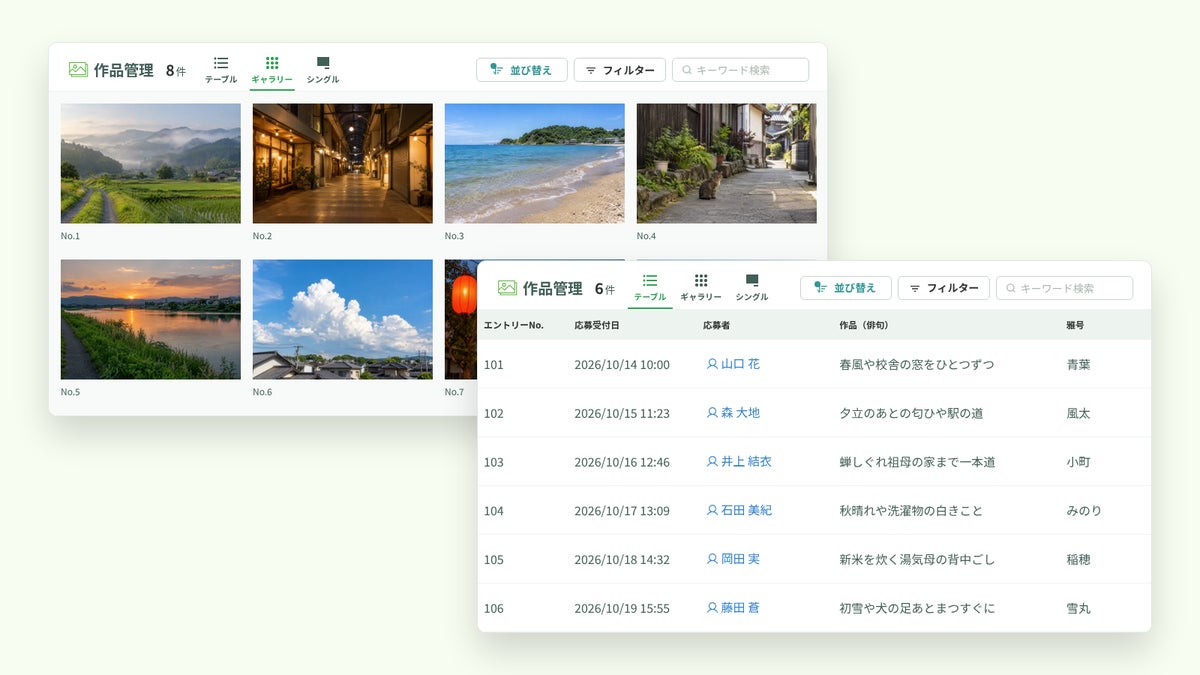Click sort button in table window

coord(846,288)
